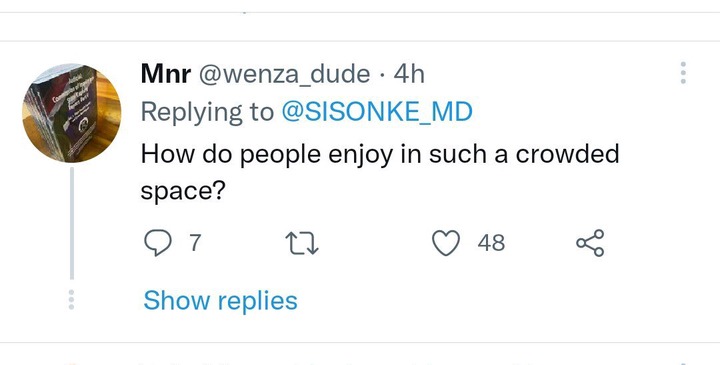Visit the @SISONKE_MD mention link

[377, 112]
